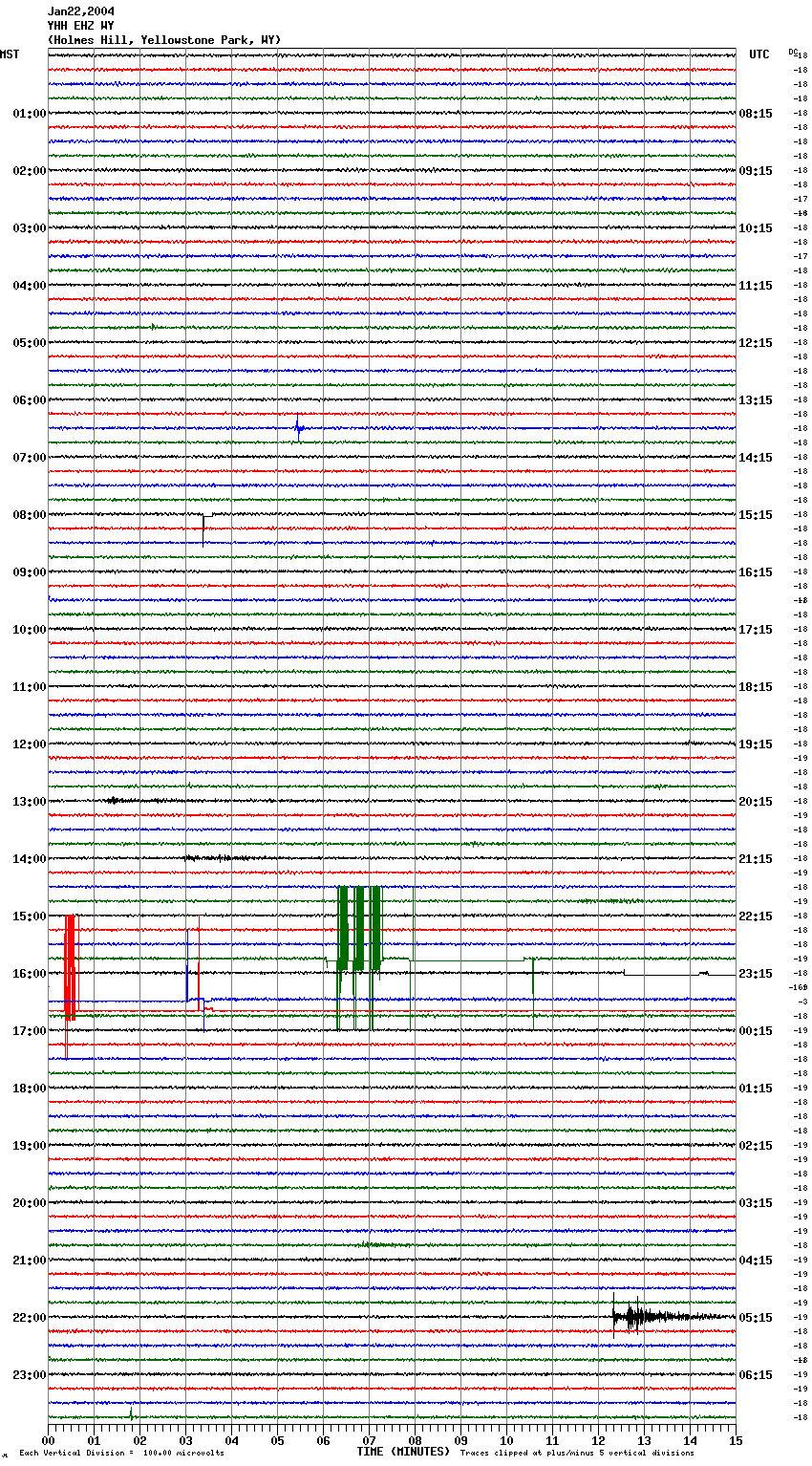The image size is (812, 1466).
Task: Click the 21:15 UTC time label
Action: pyautogui.click(x=756, y=859)
